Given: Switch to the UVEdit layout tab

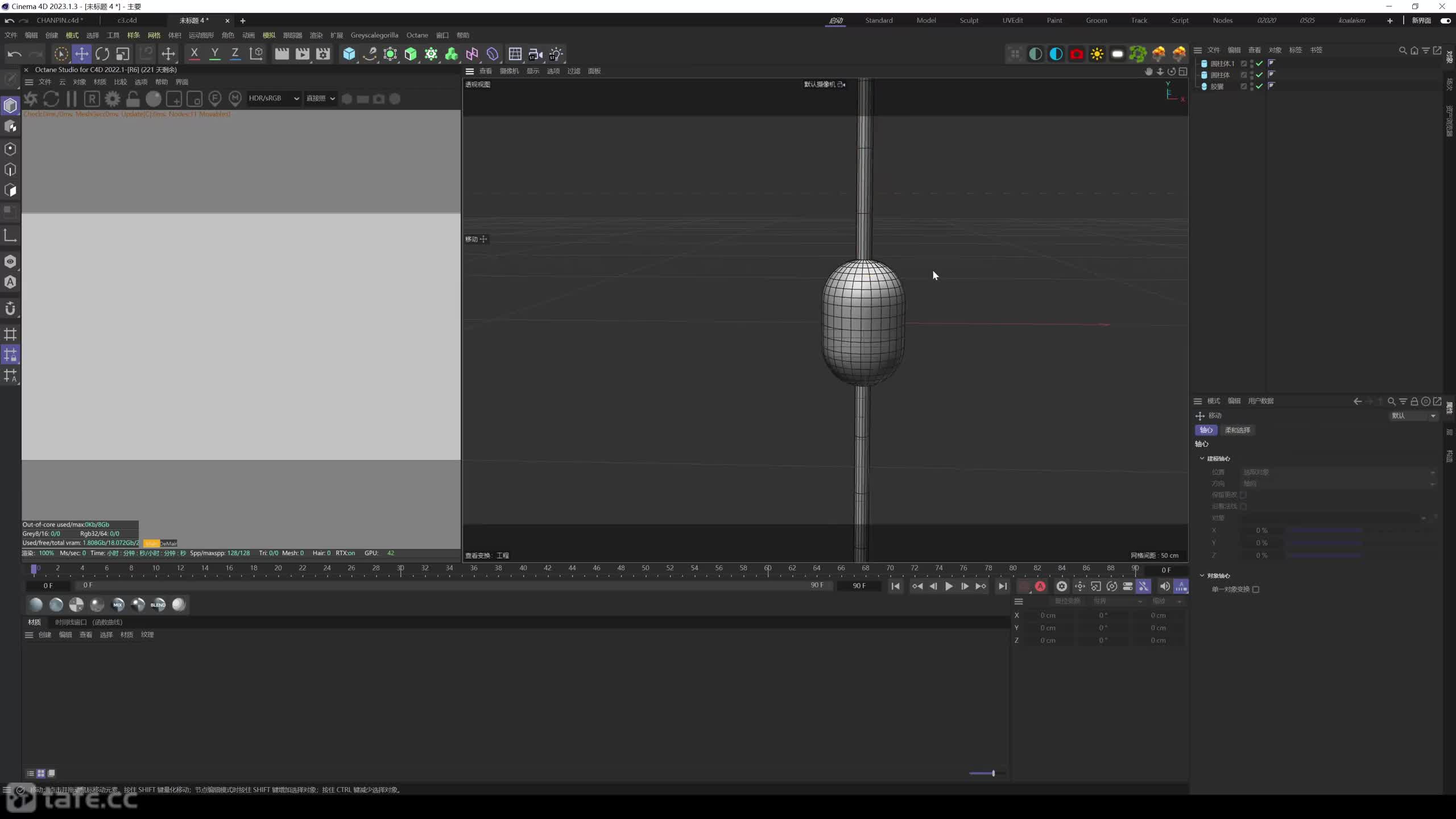Looking at the screenshot, I should point(1012,20).
